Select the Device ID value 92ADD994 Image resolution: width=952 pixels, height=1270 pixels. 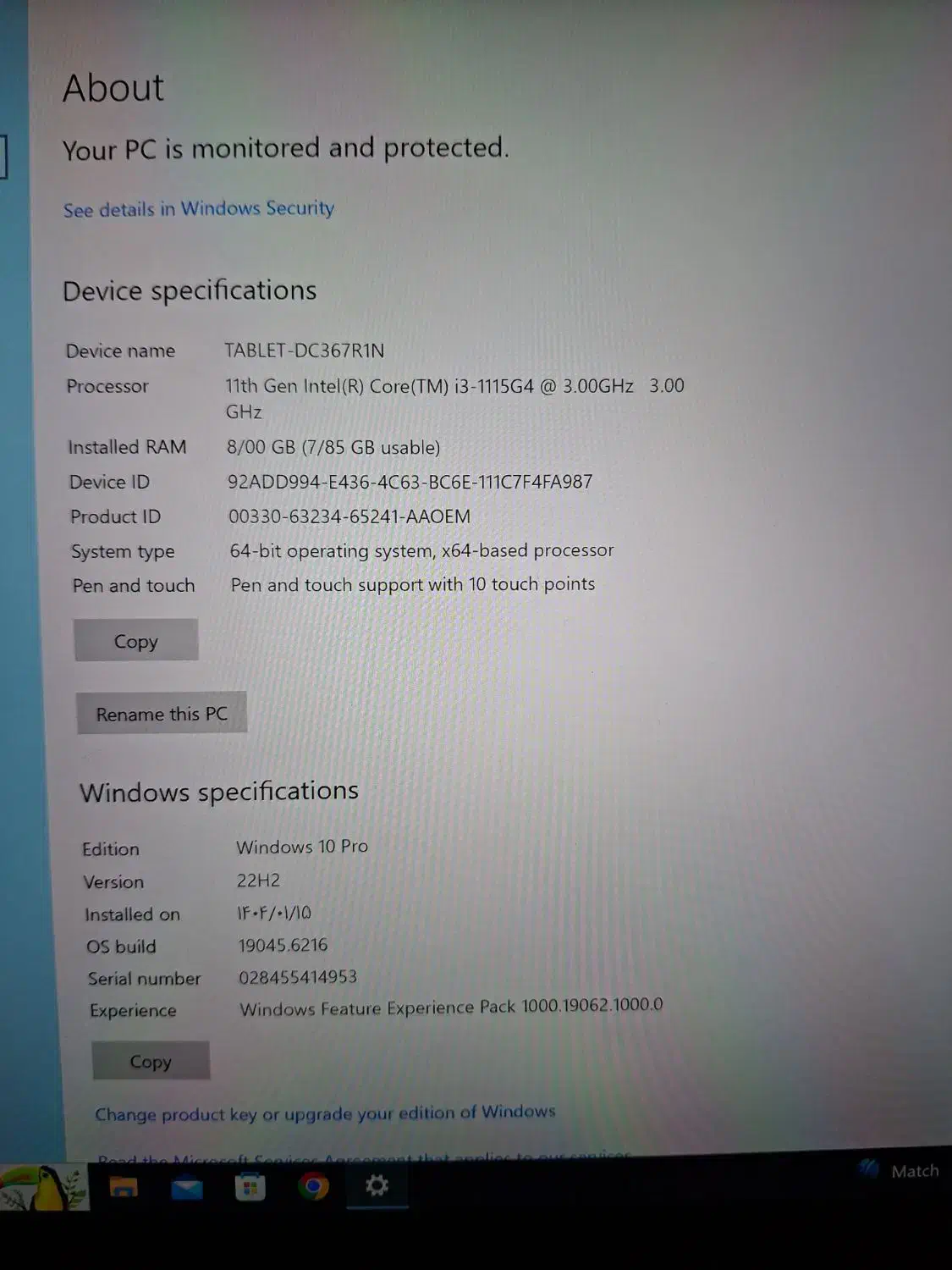tap(410, 482)
